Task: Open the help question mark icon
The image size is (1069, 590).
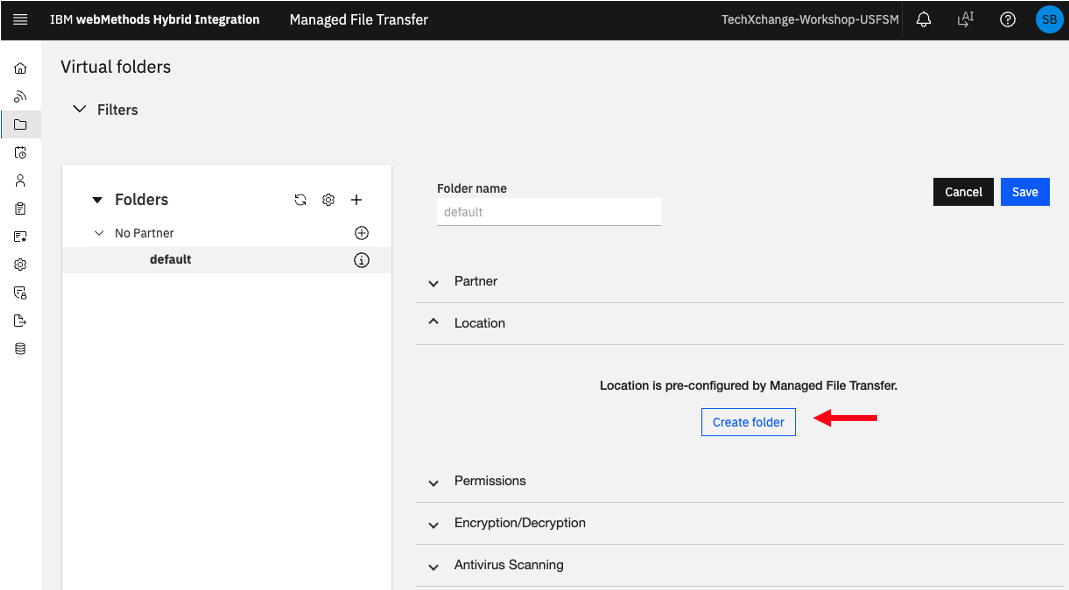Action: tap(1007, 20)
